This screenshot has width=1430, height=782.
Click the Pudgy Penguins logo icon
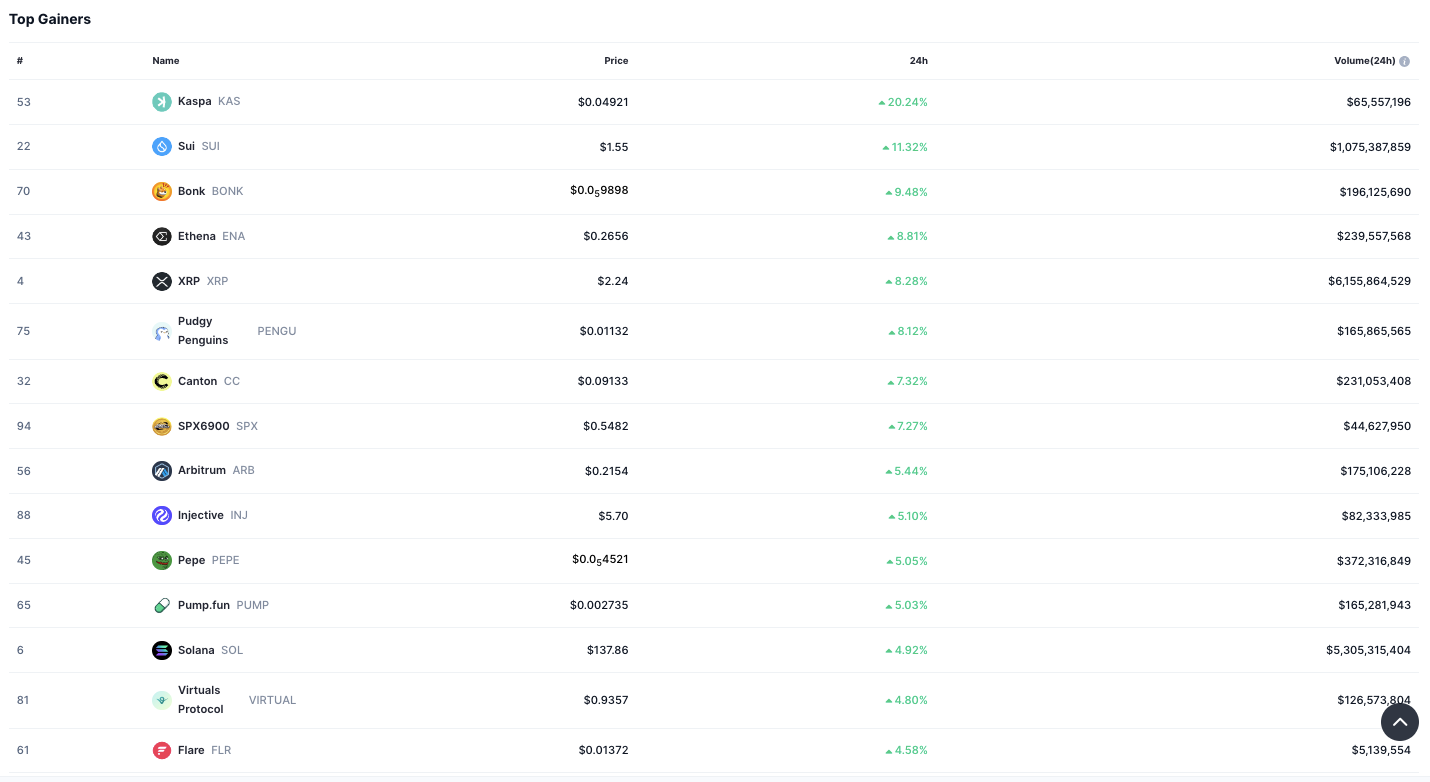click(162, 331)
